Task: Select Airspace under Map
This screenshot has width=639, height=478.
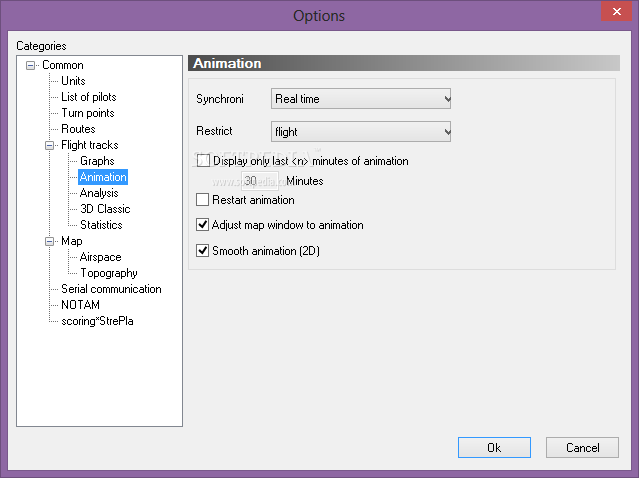Action: click(101, 257)
